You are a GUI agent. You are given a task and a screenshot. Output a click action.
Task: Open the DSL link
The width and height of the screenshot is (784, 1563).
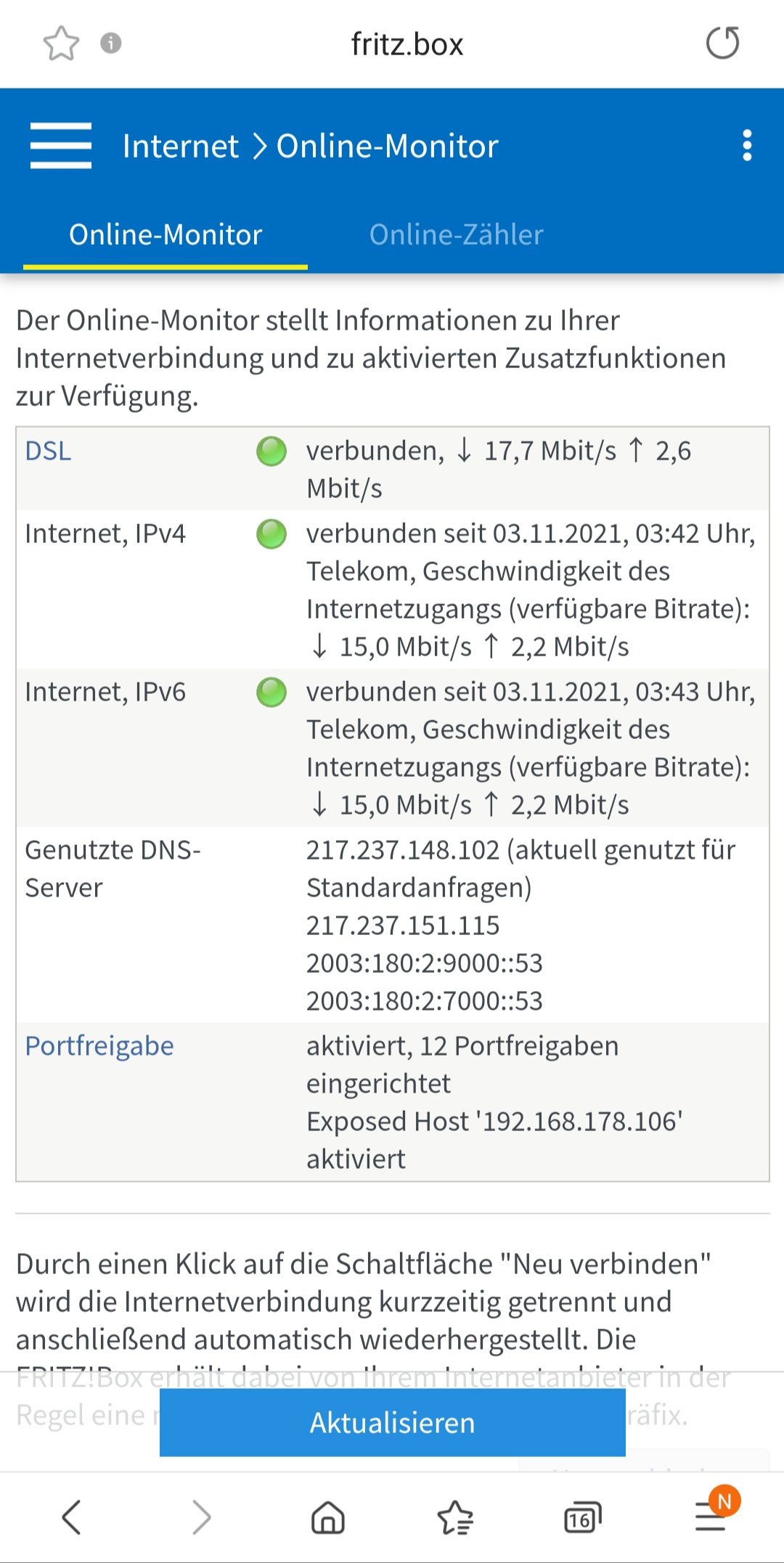48,451
